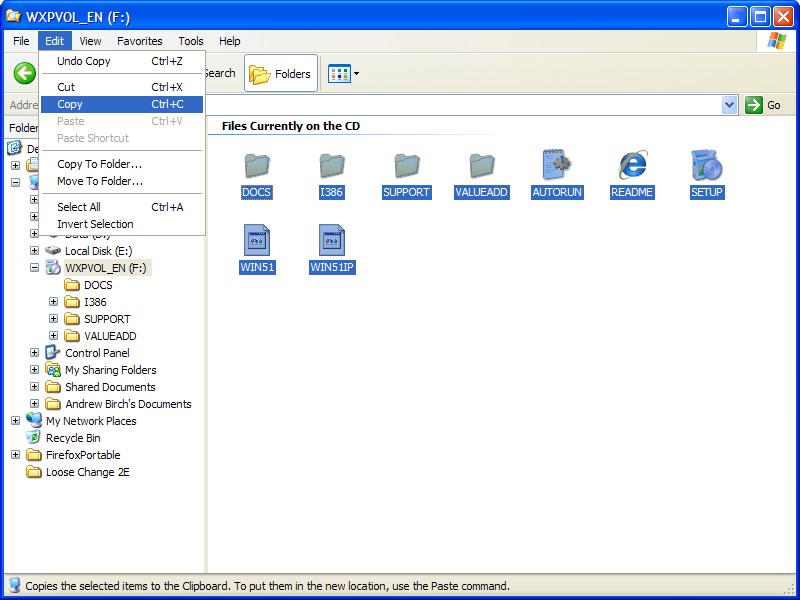
Task: Minimize the WXPVOL_EN (F:) window
Action: (736, 17)
